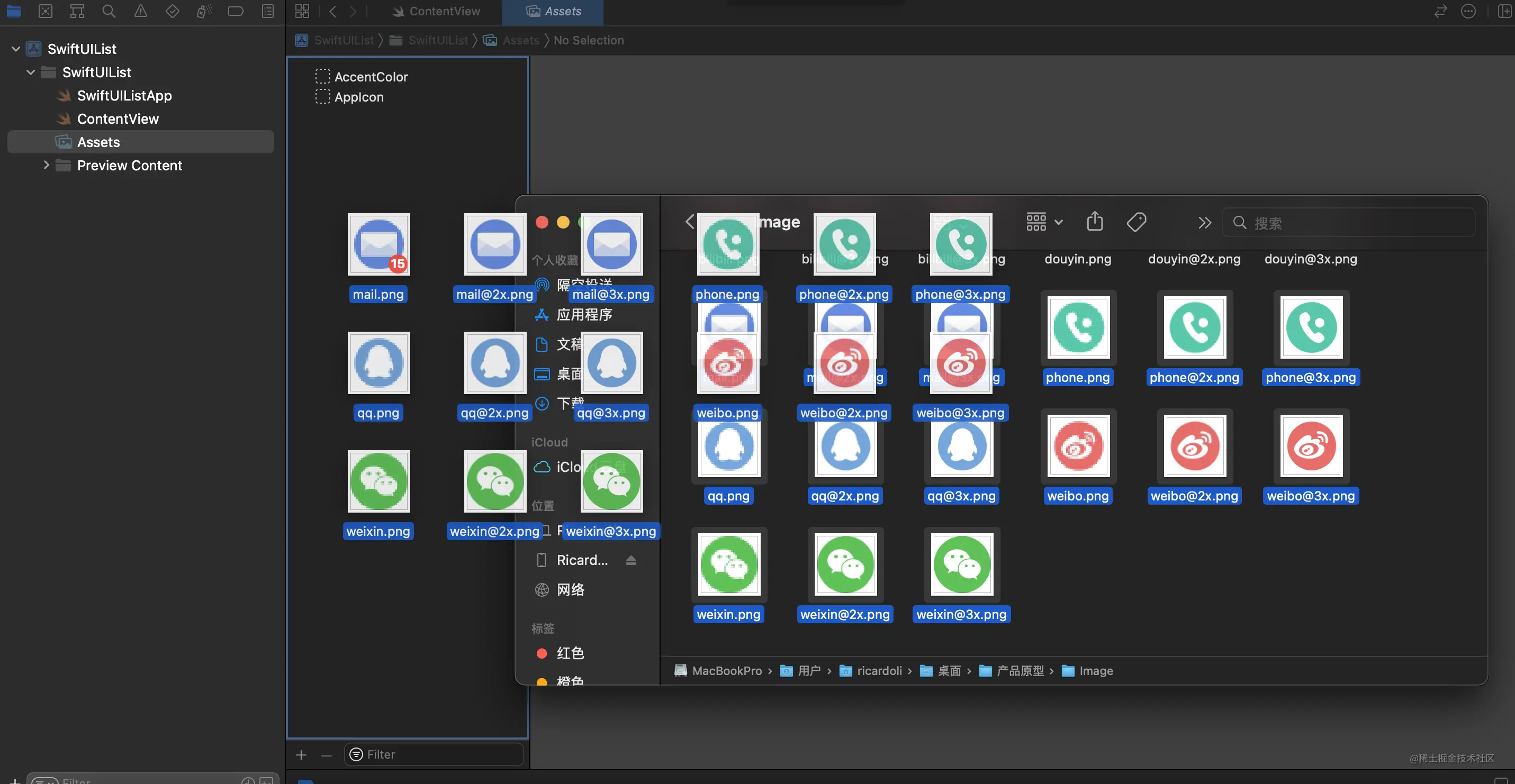Screen dimensions: 1515x784
Task: Click the Finder back arrow
Action: 690,222
